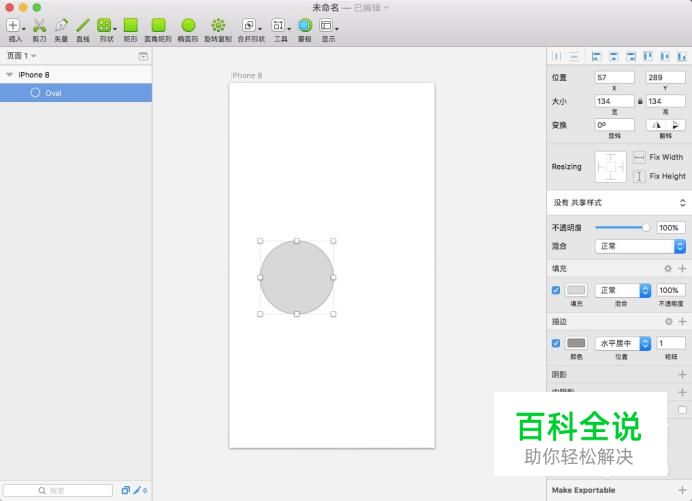692x501 pixels.
Task: Expand the 插入 insert dropdown arrow
Action: point(24,29)
